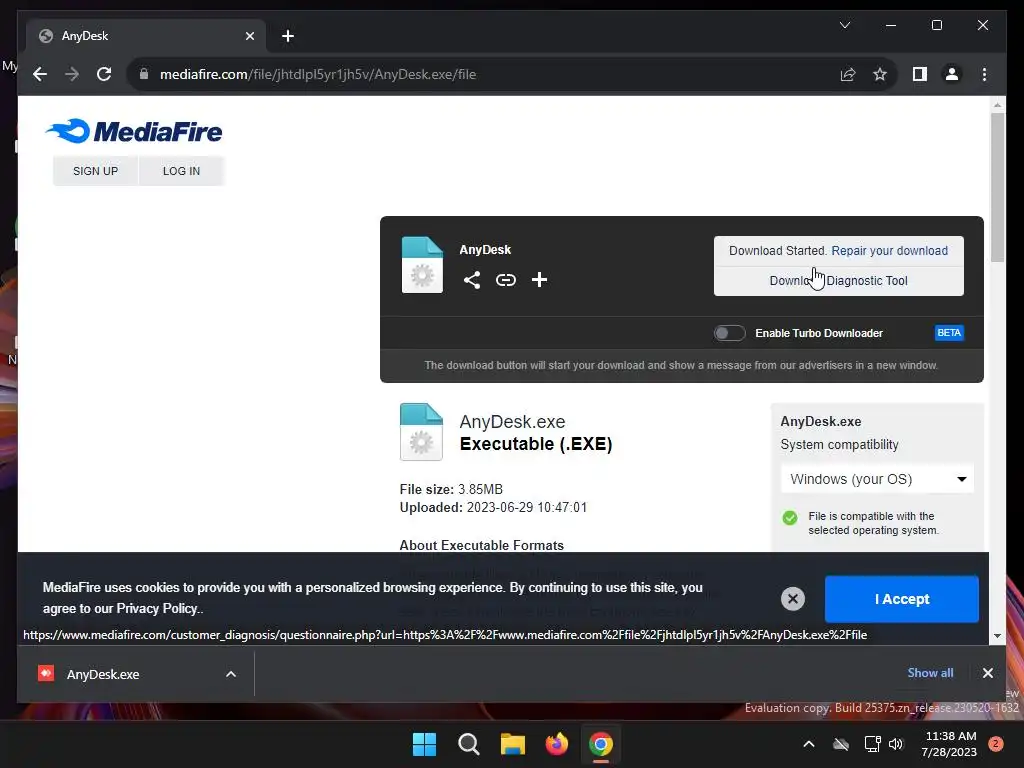
Task: Show hidden system tray icons
Action: click(x=808, y=744)
